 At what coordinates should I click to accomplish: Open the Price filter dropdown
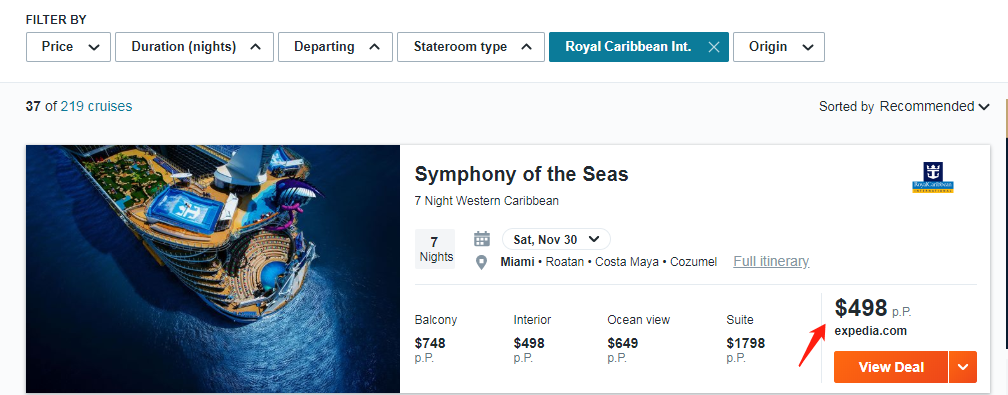[68, 47]
